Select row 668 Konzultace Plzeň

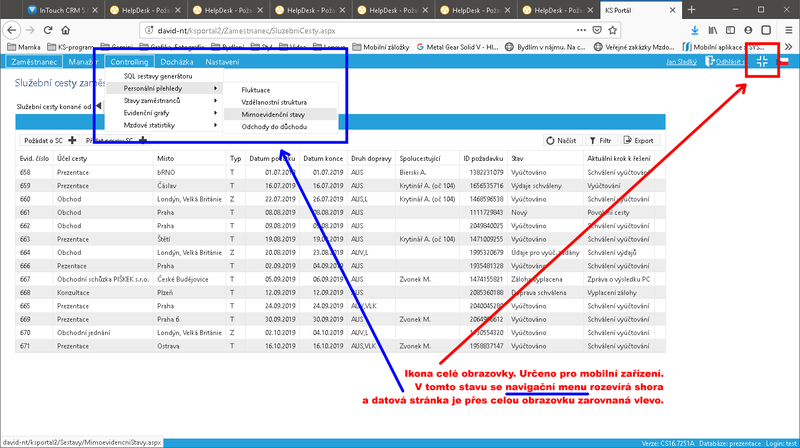point(340,292)
